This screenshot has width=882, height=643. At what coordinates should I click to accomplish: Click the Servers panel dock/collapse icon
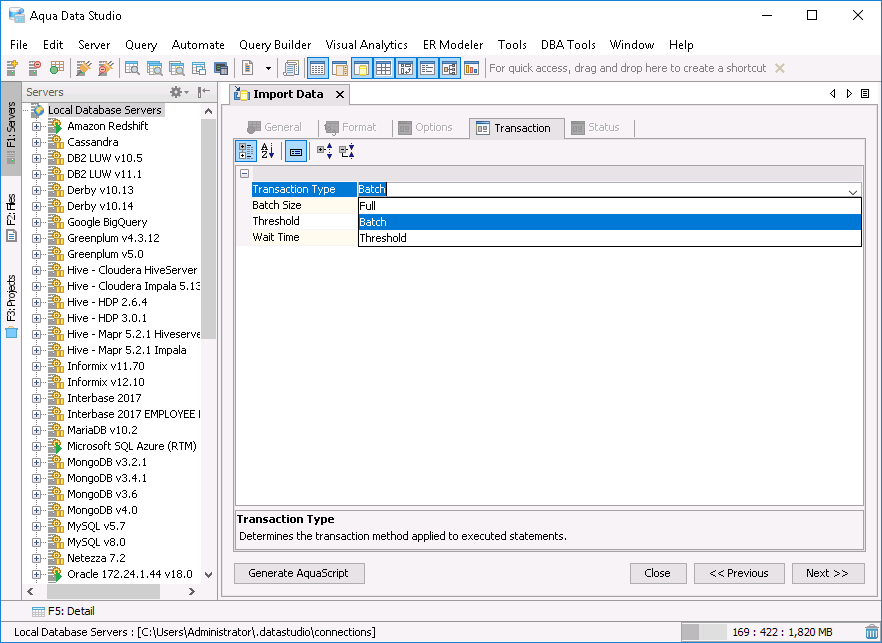click(x=204, y=92)
